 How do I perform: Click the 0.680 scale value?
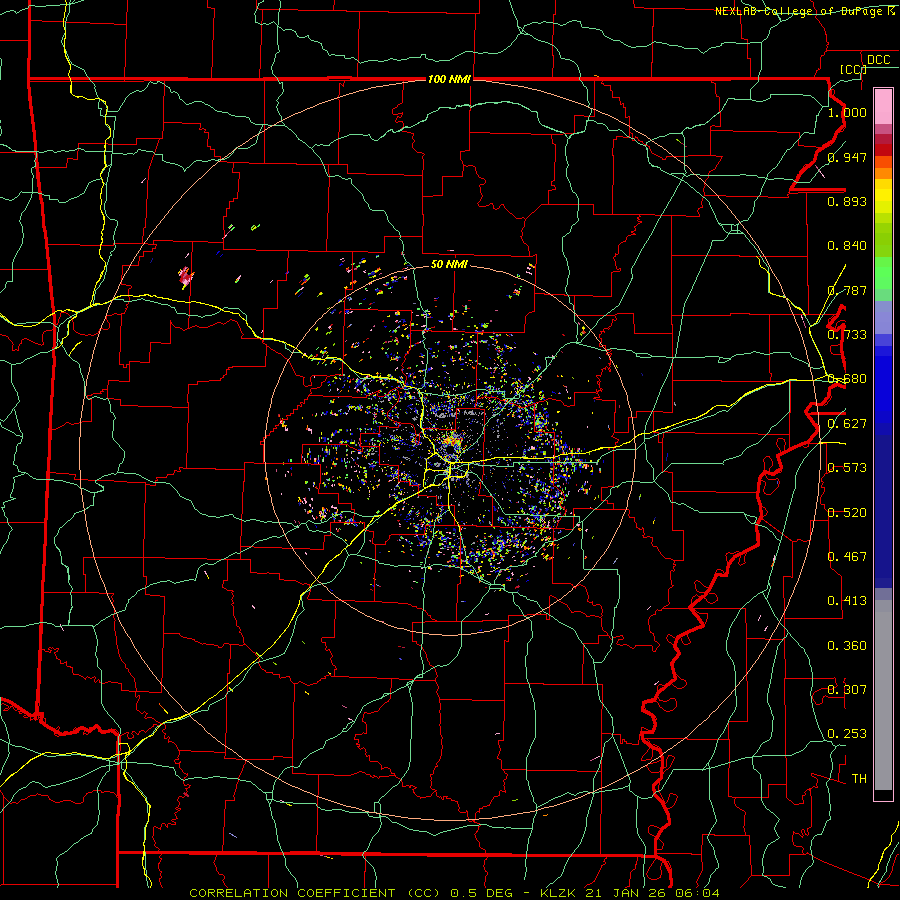[x=847, y=379]
